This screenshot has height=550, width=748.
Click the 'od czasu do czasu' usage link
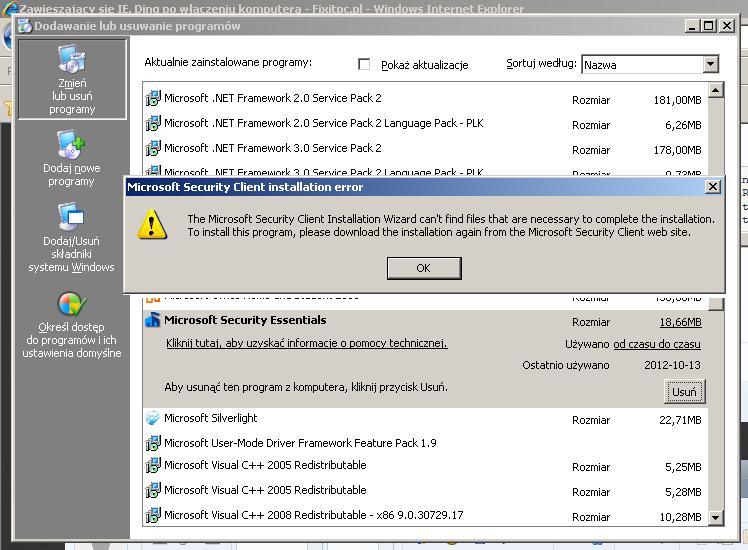pos(657,344)
